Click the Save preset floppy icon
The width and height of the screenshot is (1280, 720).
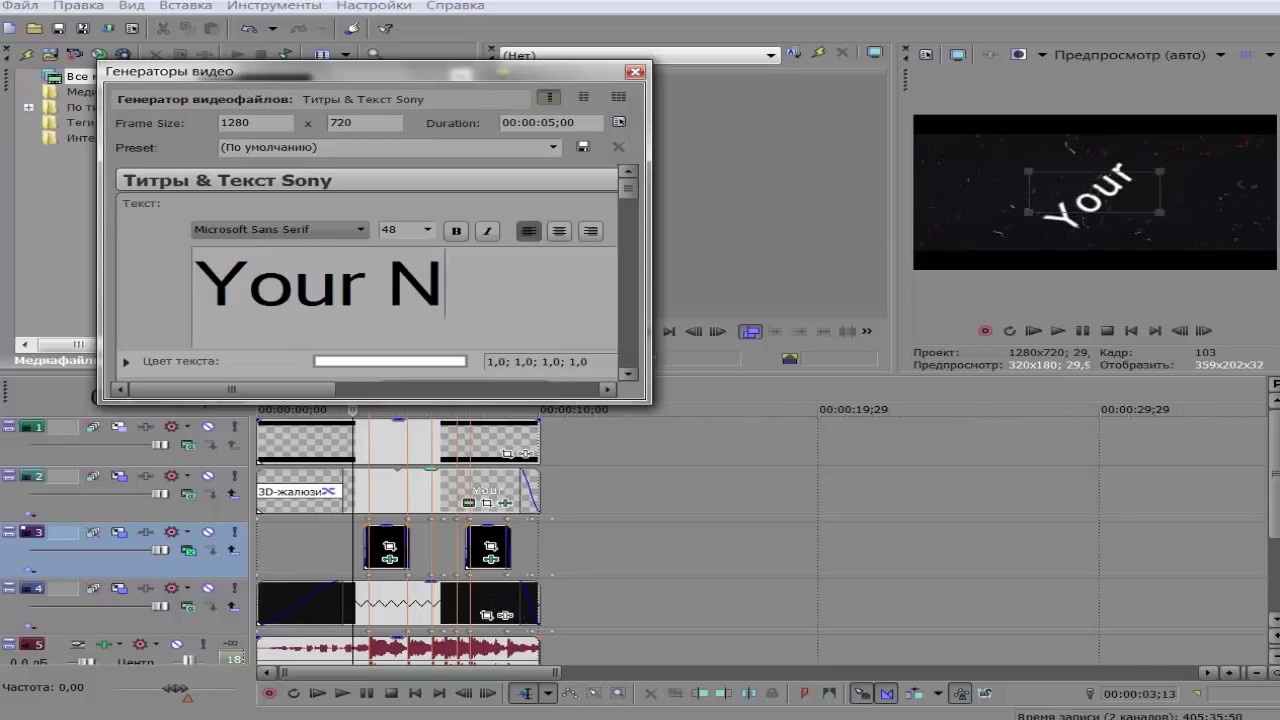tap(583, 147)
